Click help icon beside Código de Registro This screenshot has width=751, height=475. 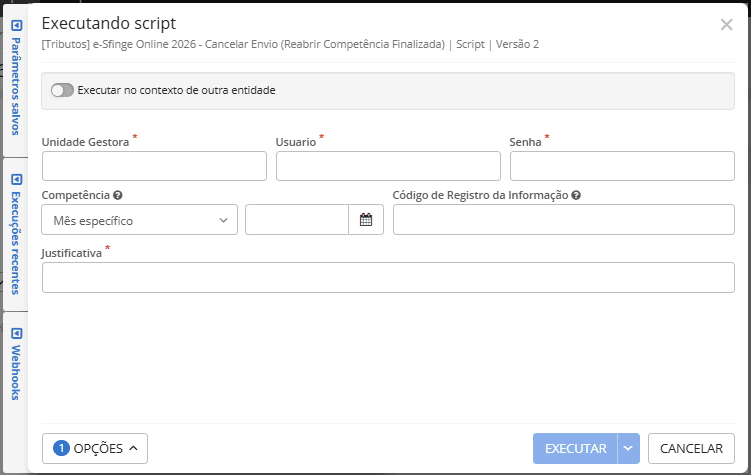coord(577,196)
